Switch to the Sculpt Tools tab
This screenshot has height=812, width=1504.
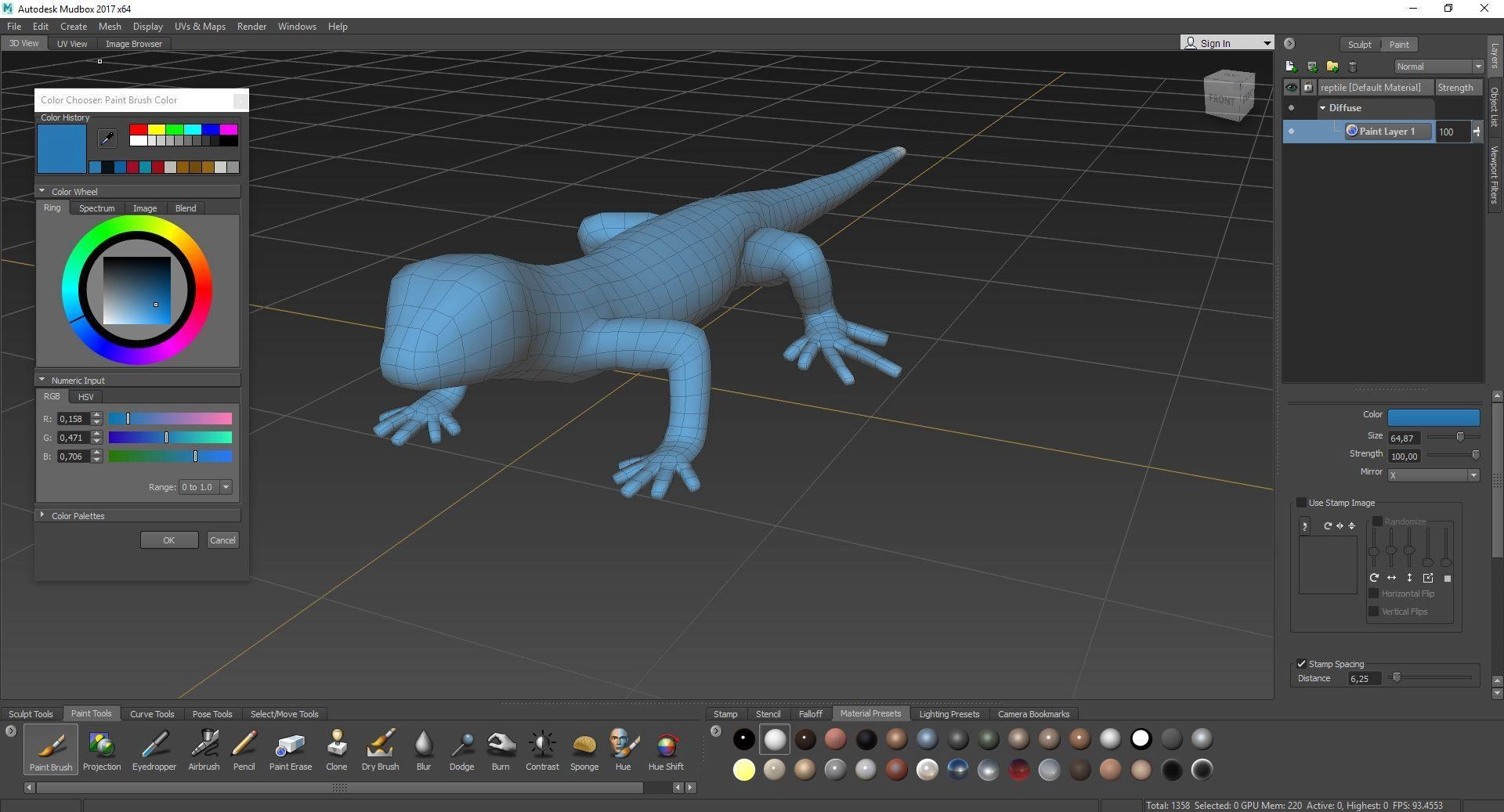coord(31,714)
